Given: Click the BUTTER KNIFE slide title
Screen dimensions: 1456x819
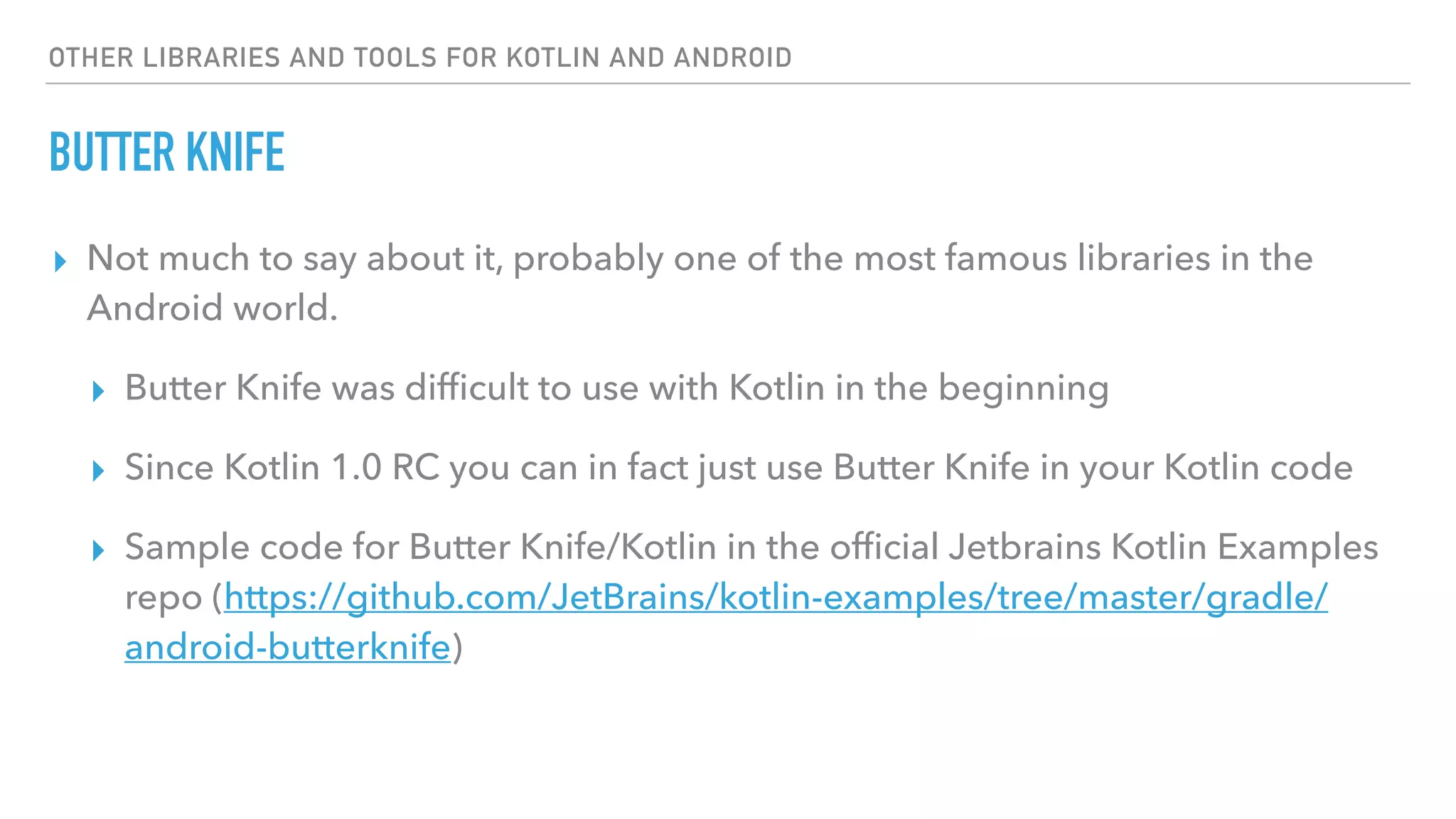Looking at the screenshot, I should (x=167, y=152).
